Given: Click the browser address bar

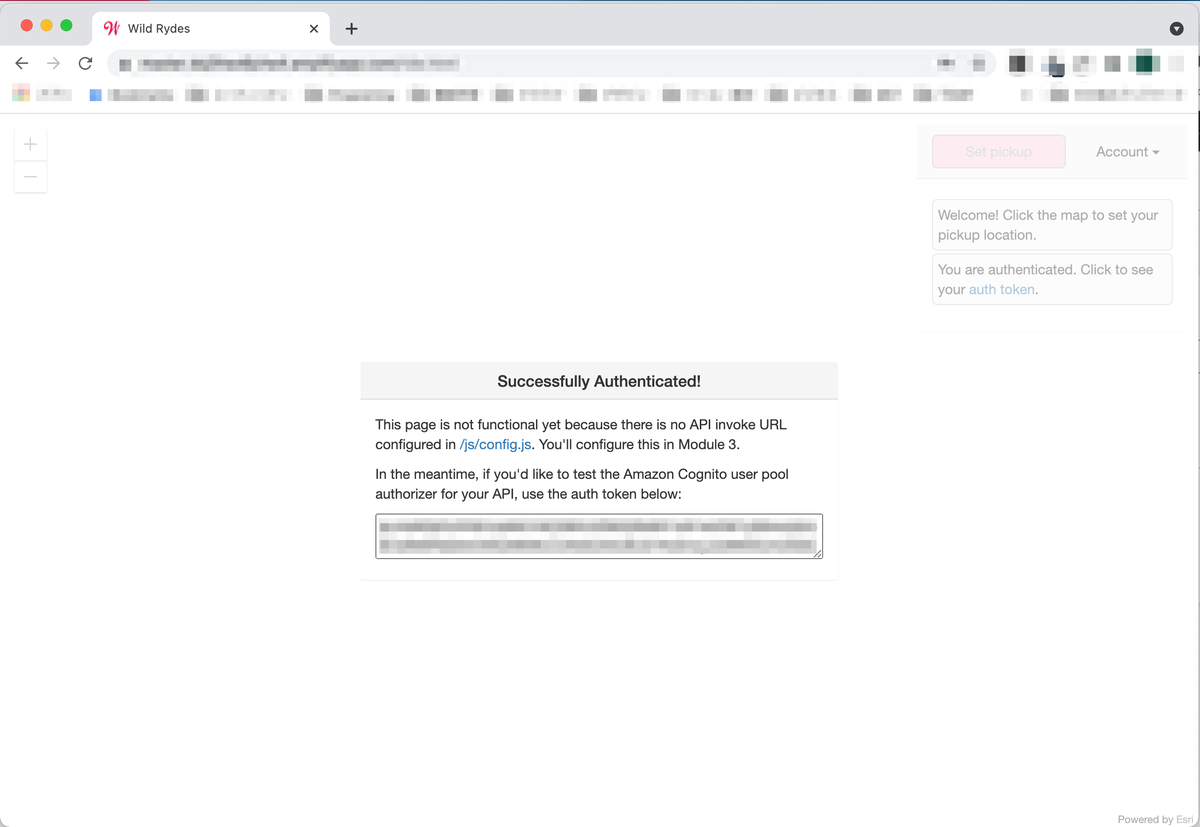Looking at the screenshot, I should tap(551, 63).
